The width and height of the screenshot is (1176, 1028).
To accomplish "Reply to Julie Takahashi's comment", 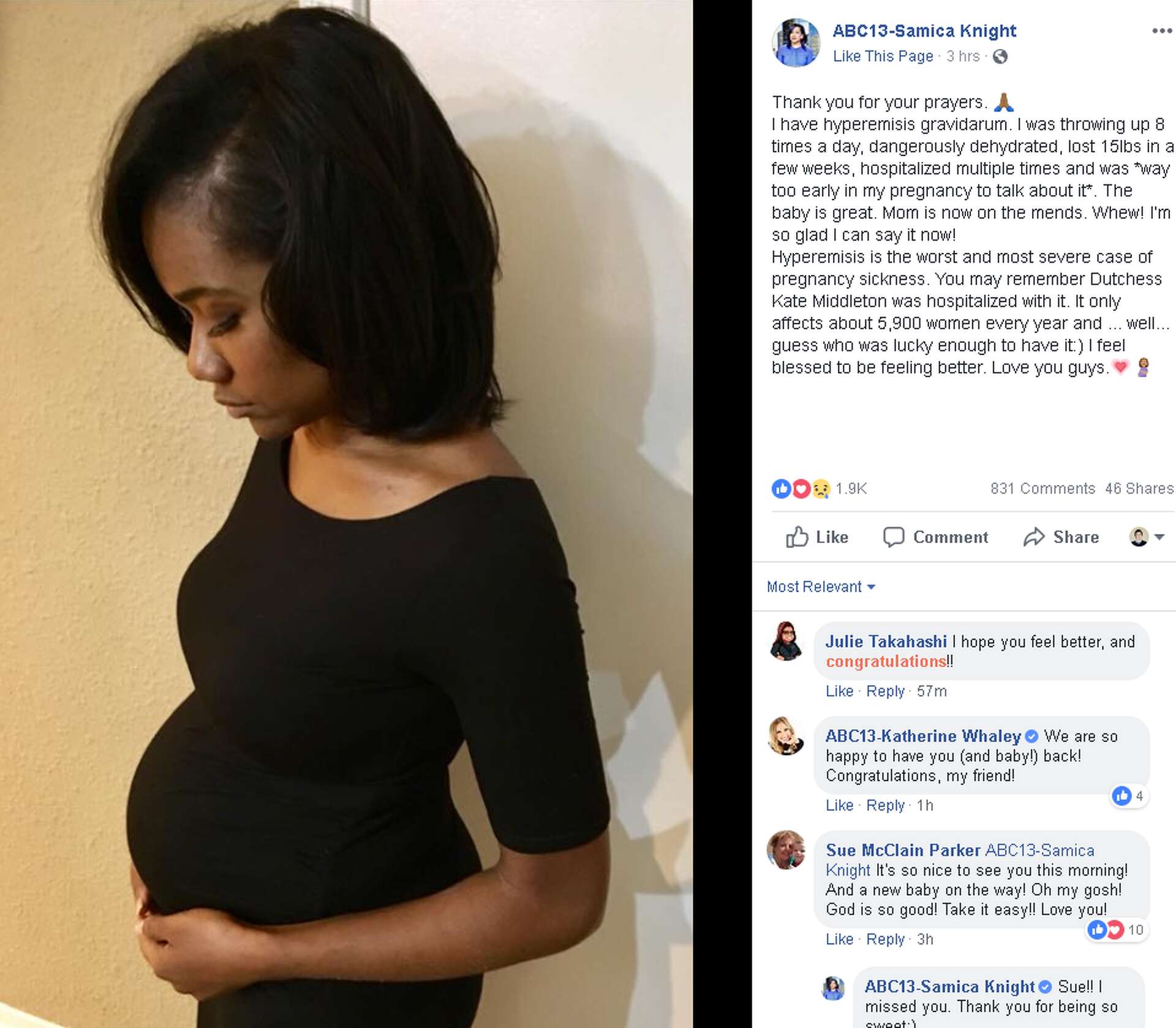I will coord(885,691).
